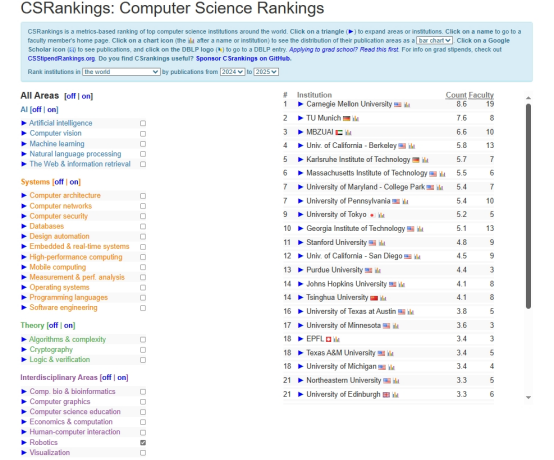Open chart icon next to EPFL
The width and height of the screenshot is (554, 460).
[336, 340]
